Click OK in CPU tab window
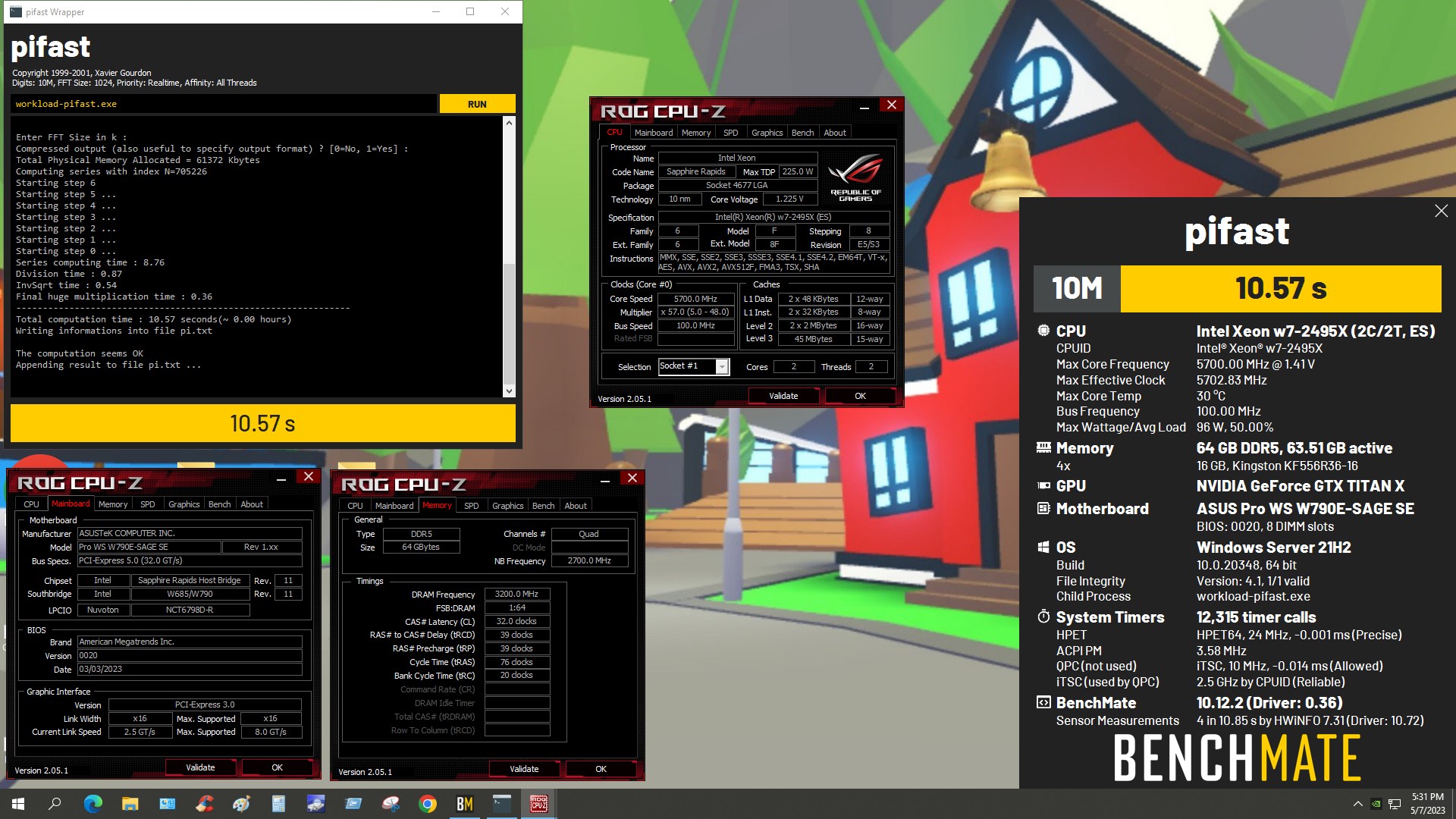Viewport: 1456px width, 819px height. (x=860, y=396)
